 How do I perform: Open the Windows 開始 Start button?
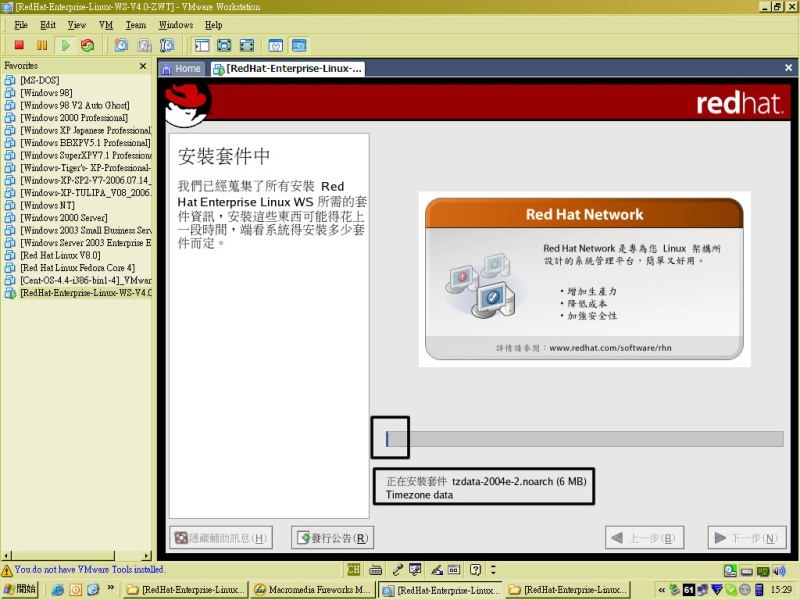tap(20, 589)
